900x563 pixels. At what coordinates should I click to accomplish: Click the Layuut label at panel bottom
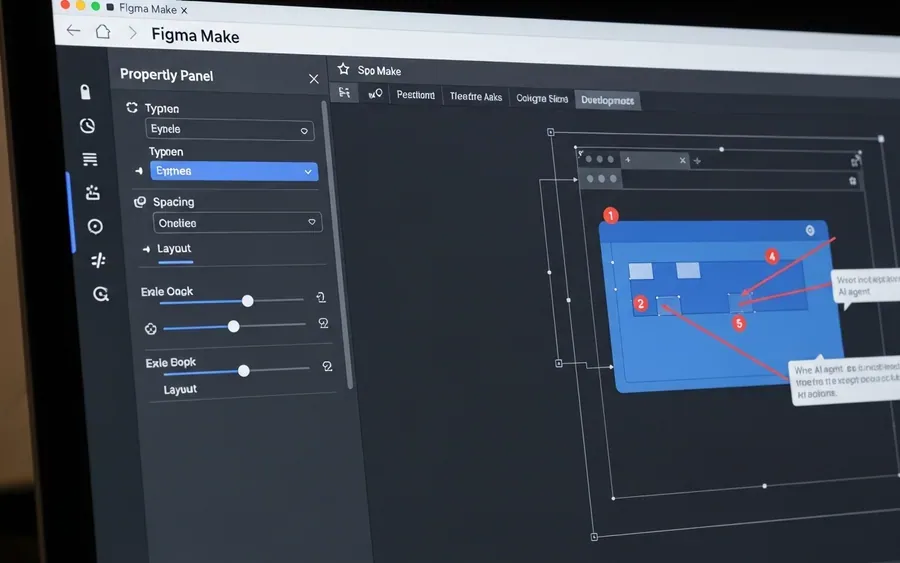point(180,390)
